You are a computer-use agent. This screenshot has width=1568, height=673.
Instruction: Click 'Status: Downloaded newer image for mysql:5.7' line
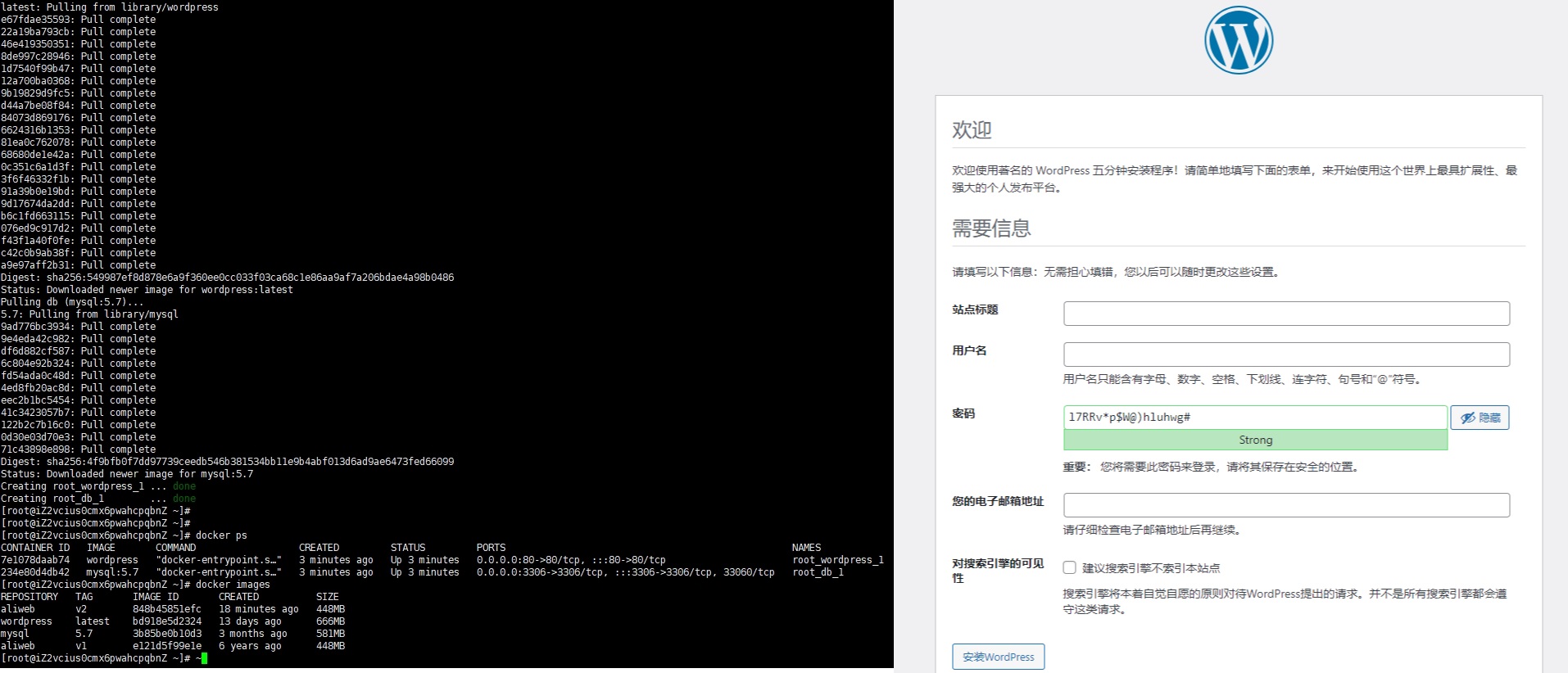click(127, 474)
